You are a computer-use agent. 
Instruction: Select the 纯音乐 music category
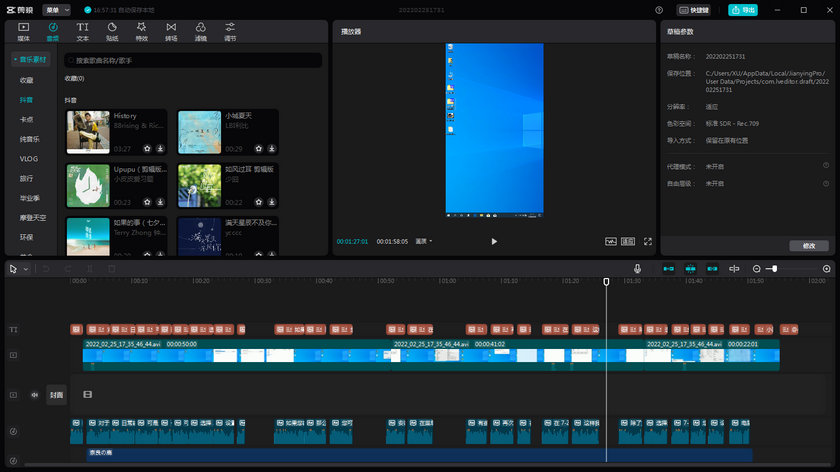[x=28, y=139]
